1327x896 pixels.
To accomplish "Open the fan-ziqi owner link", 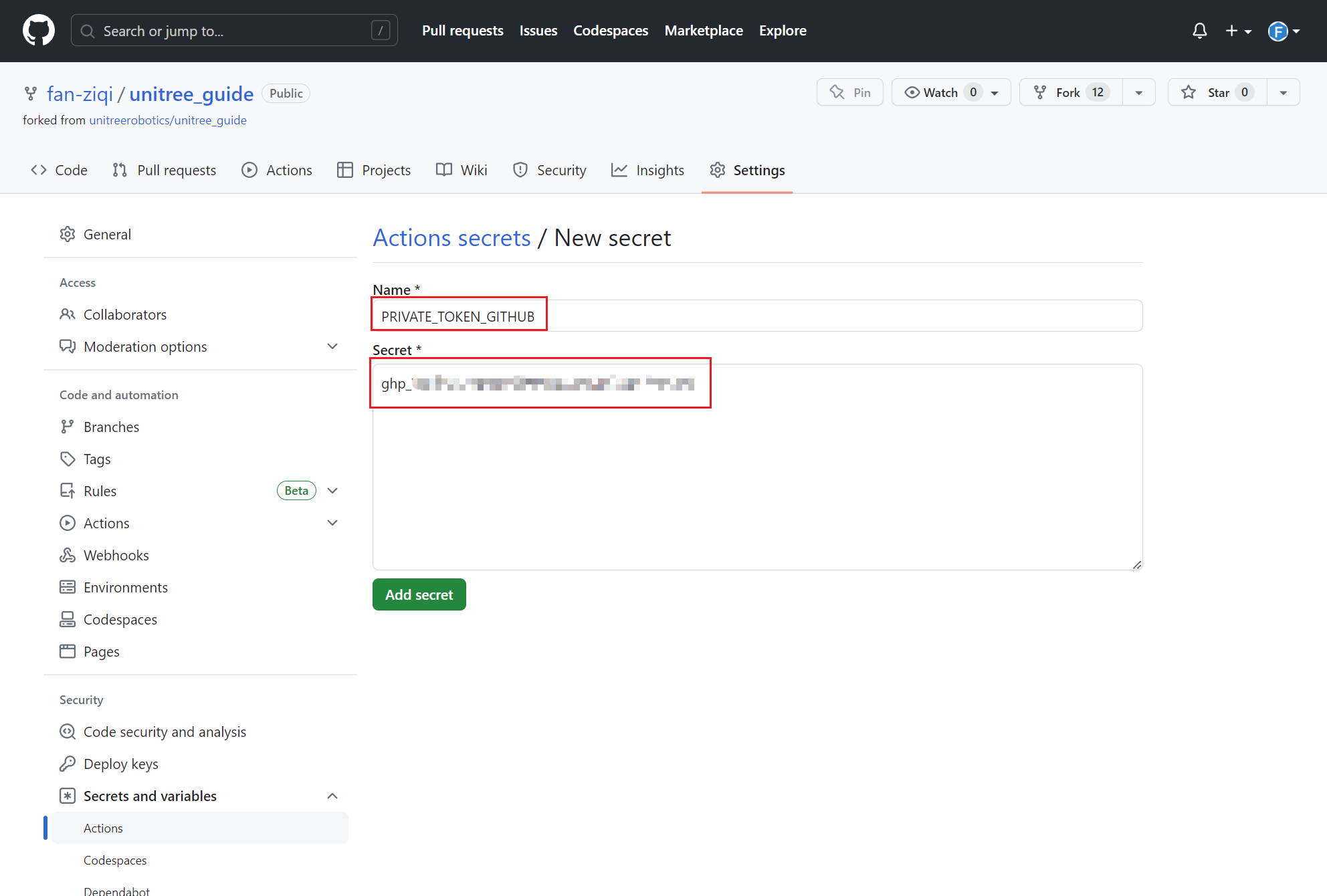I will [80, 94].
